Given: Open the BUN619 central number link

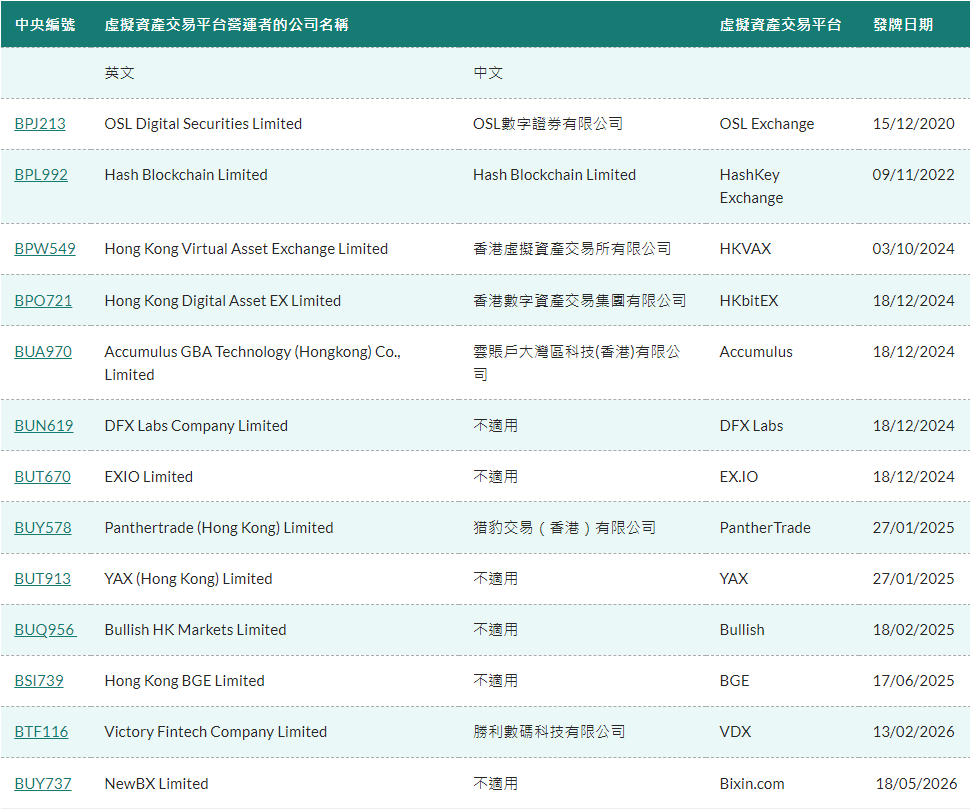Looking at the screenshot, I should 43,426.
